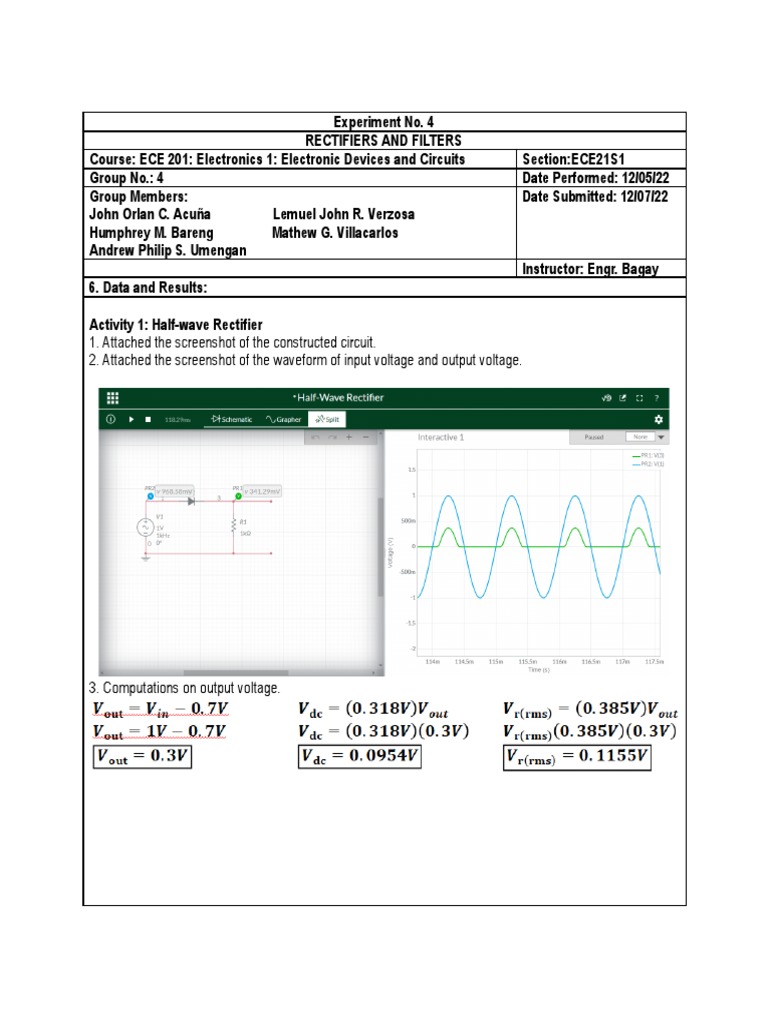Click the PR2 probe reading label
Image resolution: width=768 pixels, height=1024 pixels.
pos(174,491)
